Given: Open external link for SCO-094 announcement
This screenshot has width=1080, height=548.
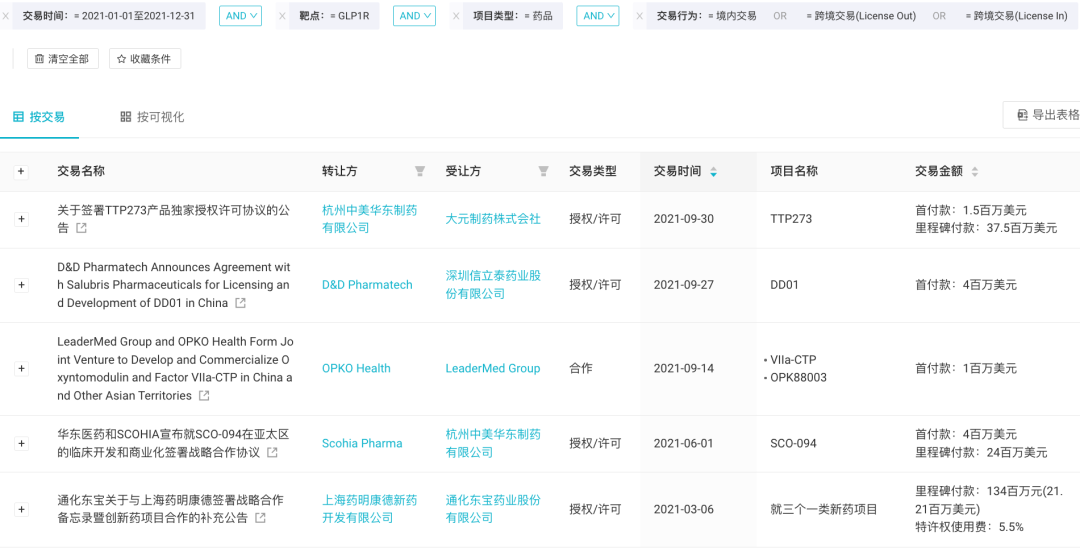Looking at the screenshot, I should 273,452.
